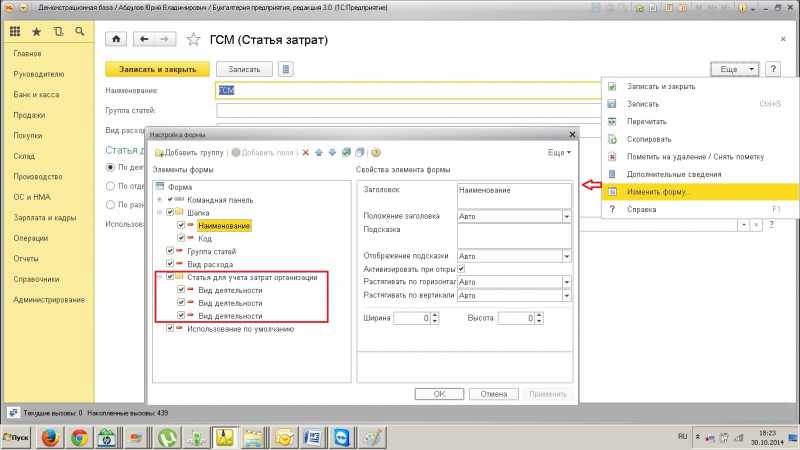Toggle Статья для учета затрат организации checkbox
This screenshot has height=450, width=800.
click(x=170, y=277)
